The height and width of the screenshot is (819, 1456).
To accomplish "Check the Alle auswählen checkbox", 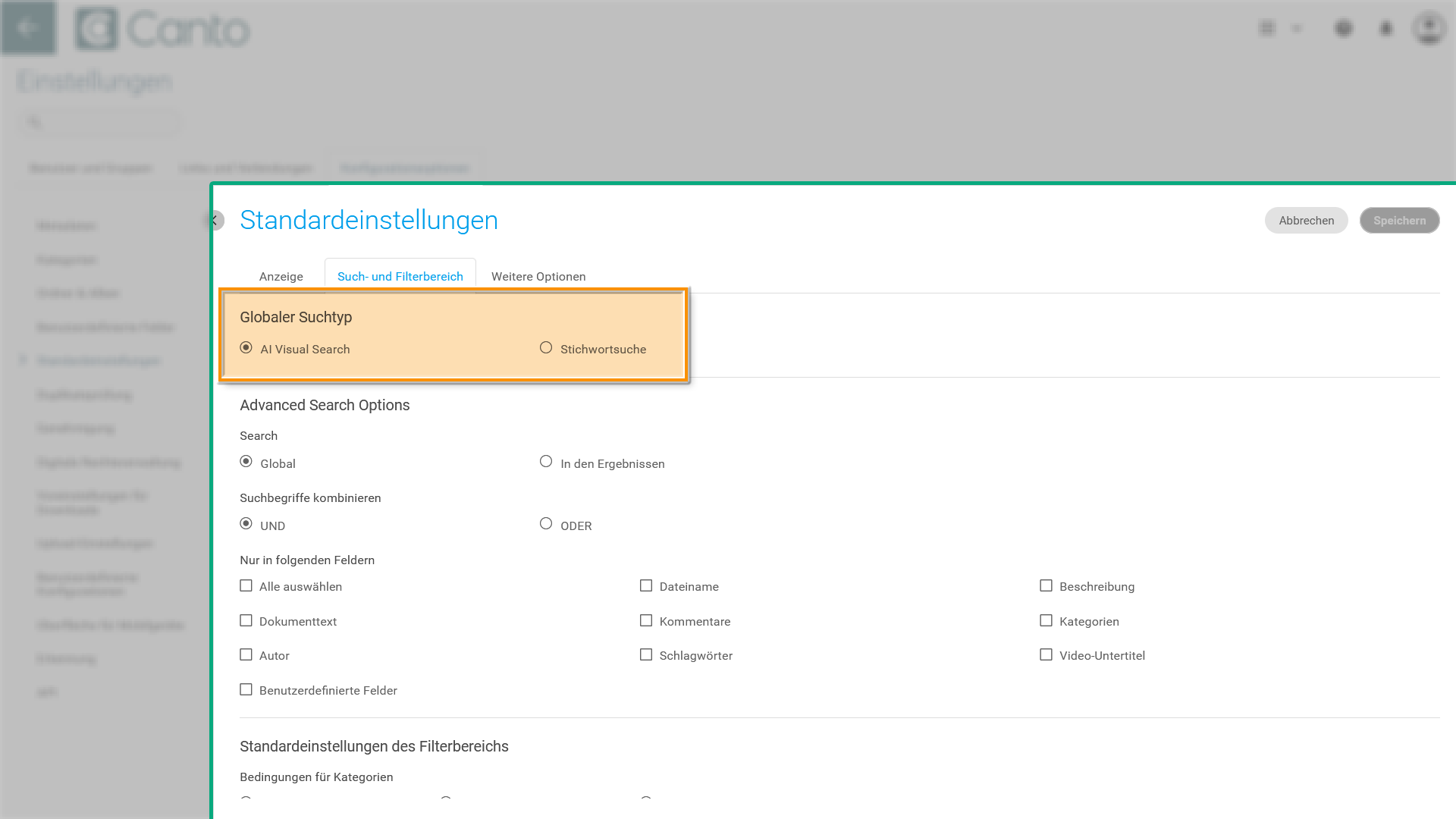I will point(246,586).
